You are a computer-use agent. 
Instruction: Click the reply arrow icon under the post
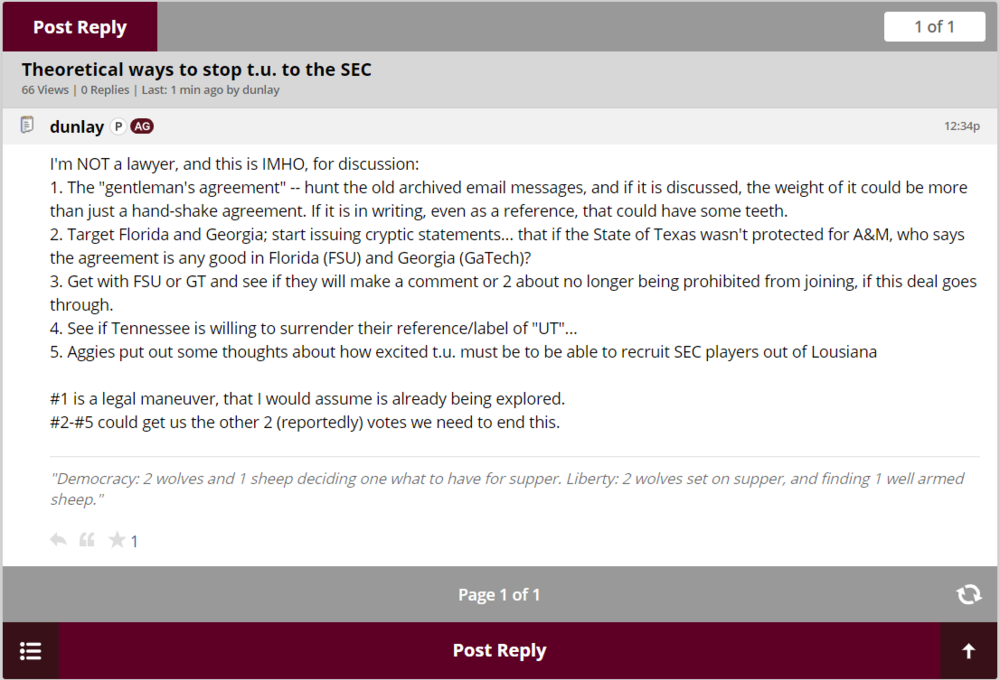click(58, 540)
